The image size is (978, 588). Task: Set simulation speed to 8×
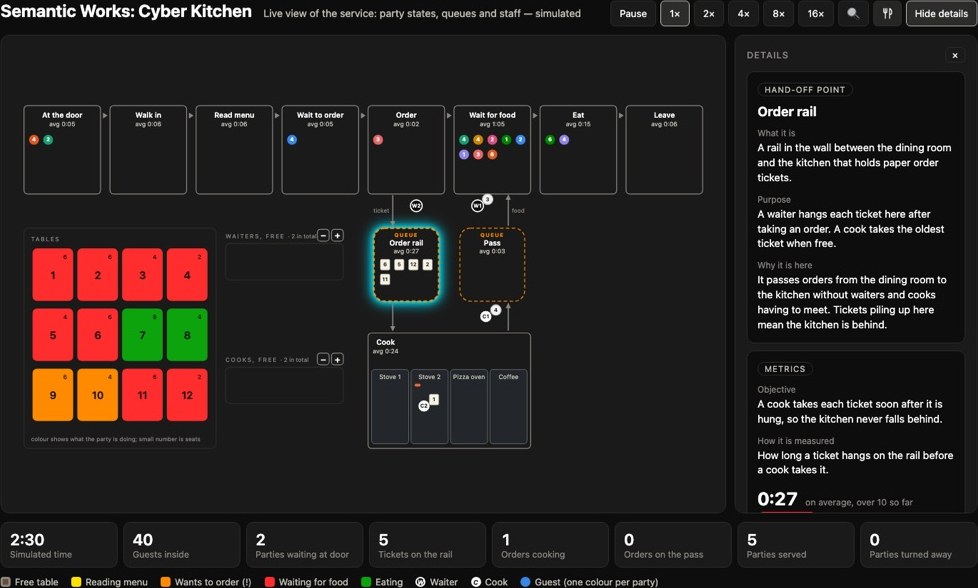click(x=778, y=14)
